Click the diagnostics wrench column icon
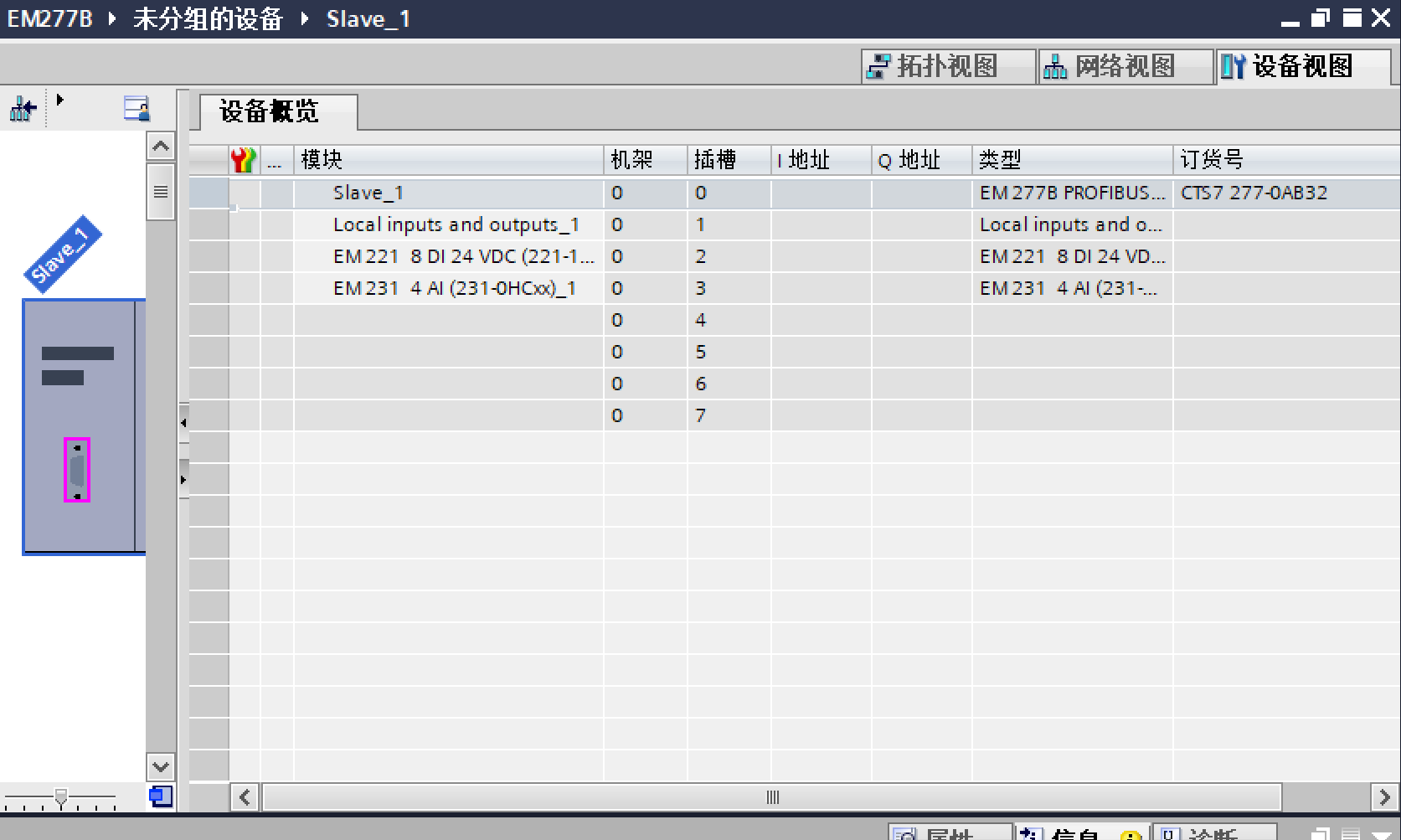This screenshot has width=1401, height=840. [x=244, y=159]
